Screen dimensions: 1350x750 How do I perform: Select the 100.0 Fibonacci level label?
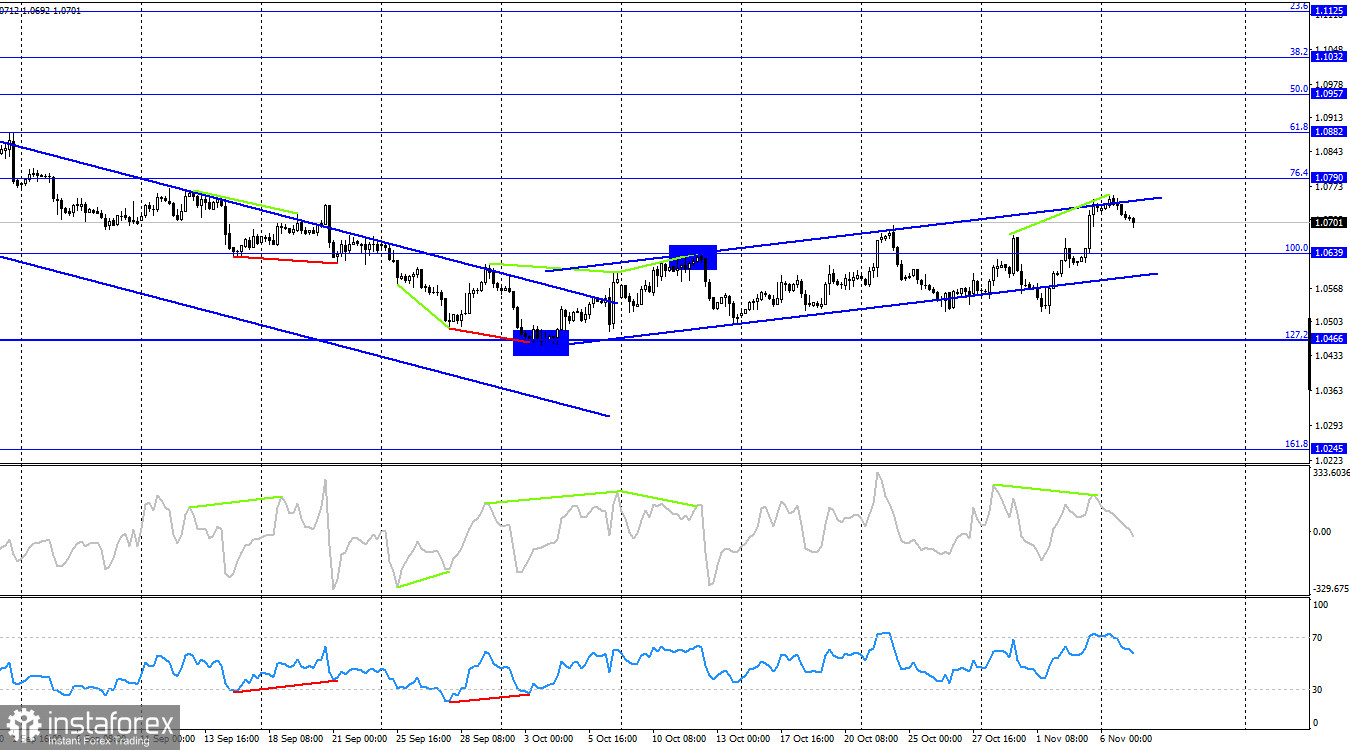[1296, 247]
